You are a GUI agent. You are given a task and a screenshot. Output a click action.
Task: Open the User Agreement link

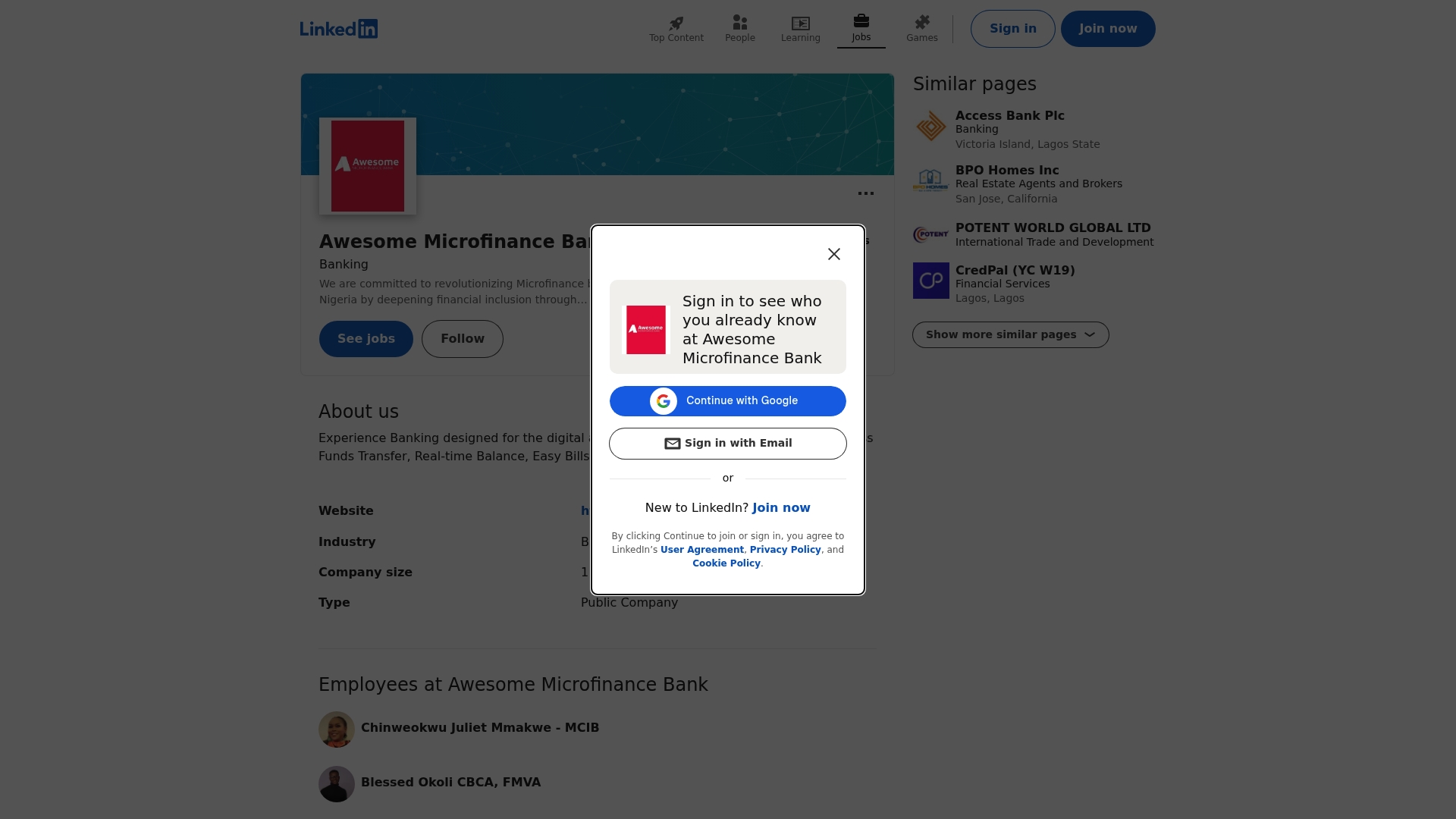[x=702, y=550]
